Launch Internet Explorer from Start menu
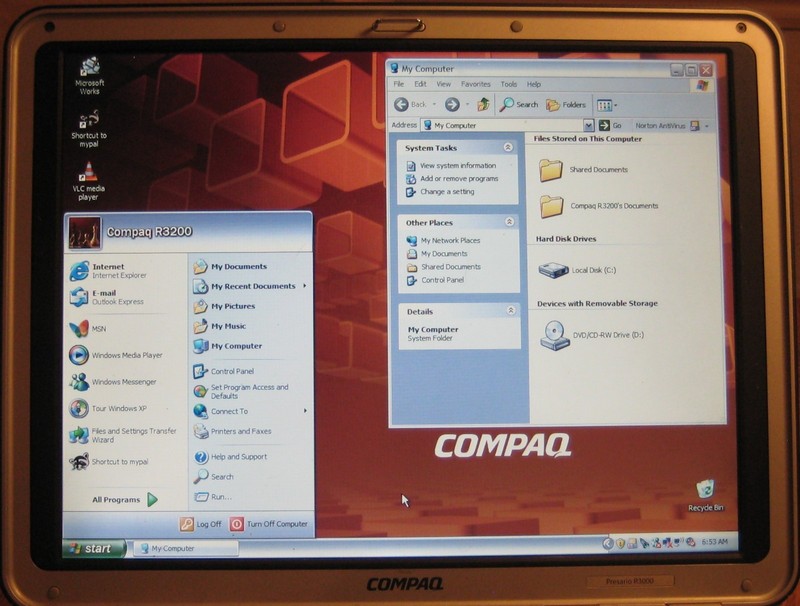Screen dimensions: 800x606 click(x=109, y=271)
